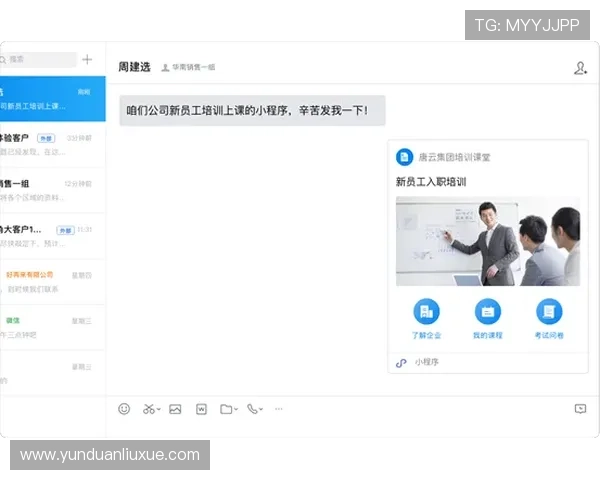
Task: Select the 销售一组 conversation
Action: (x=53, y=190)
